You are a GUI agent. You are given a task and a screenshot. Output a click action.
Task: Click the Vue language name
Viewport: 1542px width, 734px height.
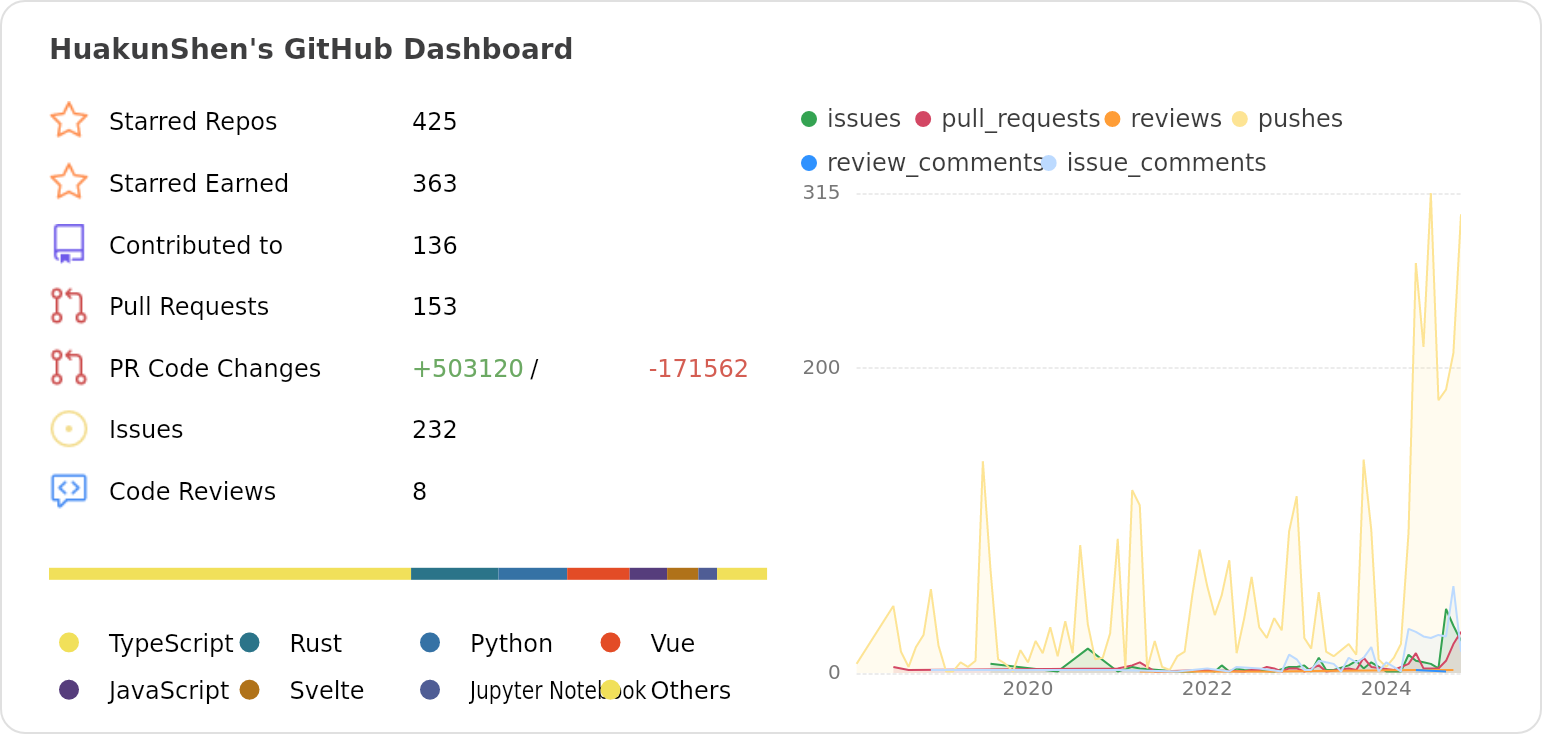click(x=673, y=644)
